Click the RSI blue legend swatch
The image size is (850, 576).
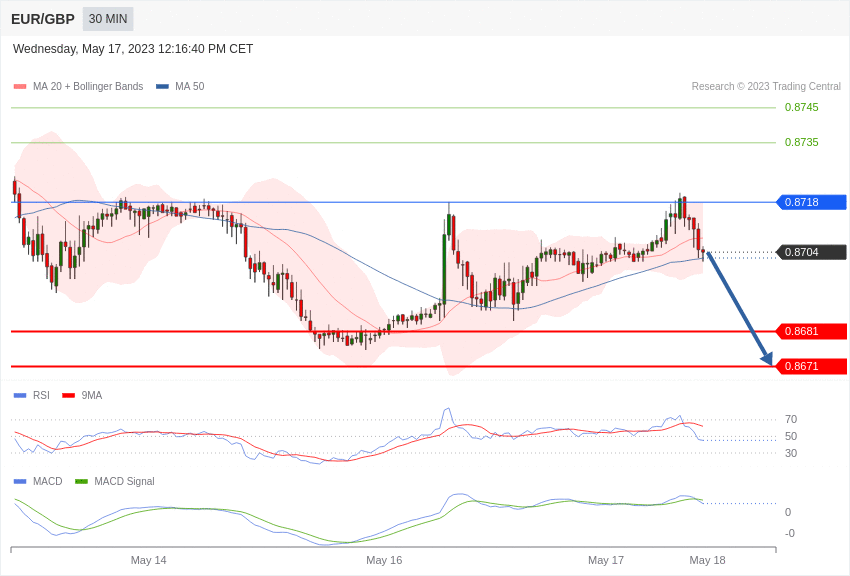pyautogui.click(x=20, y=396)
